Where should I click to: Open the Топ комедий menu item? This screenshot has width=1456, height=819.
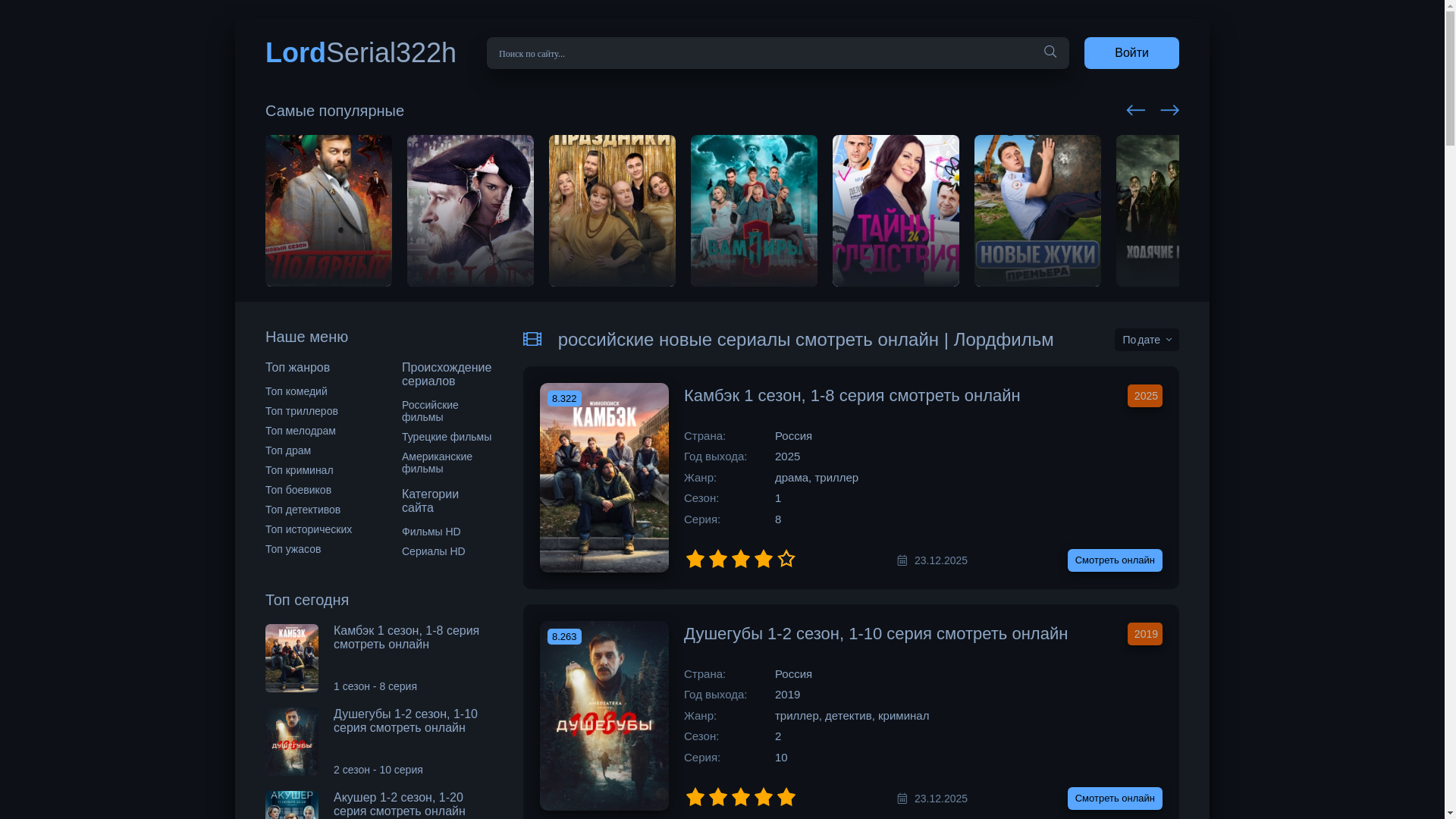pyautogui.click(x=297, y=391)
